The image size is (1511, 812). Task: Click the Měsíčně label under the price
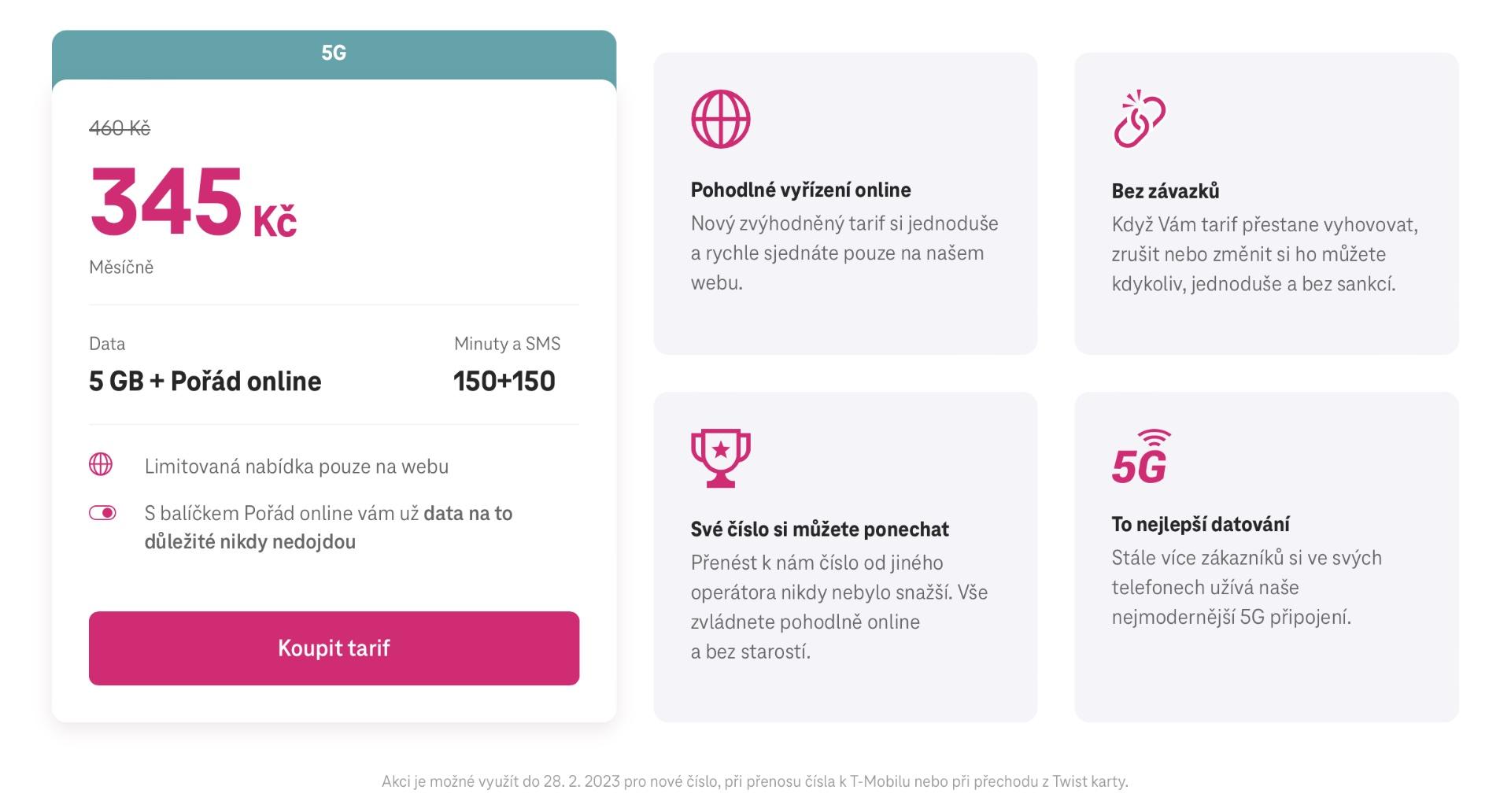click(121, 267)
